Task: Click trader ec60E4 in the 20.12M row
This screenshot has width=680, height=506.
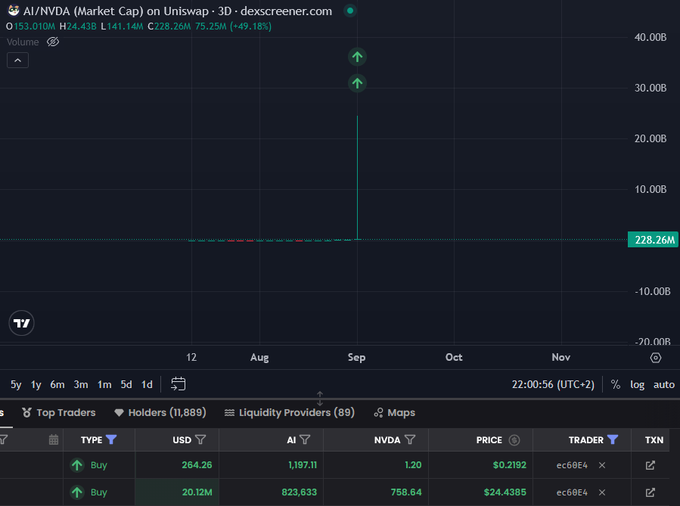Action: tap(572, 493)
